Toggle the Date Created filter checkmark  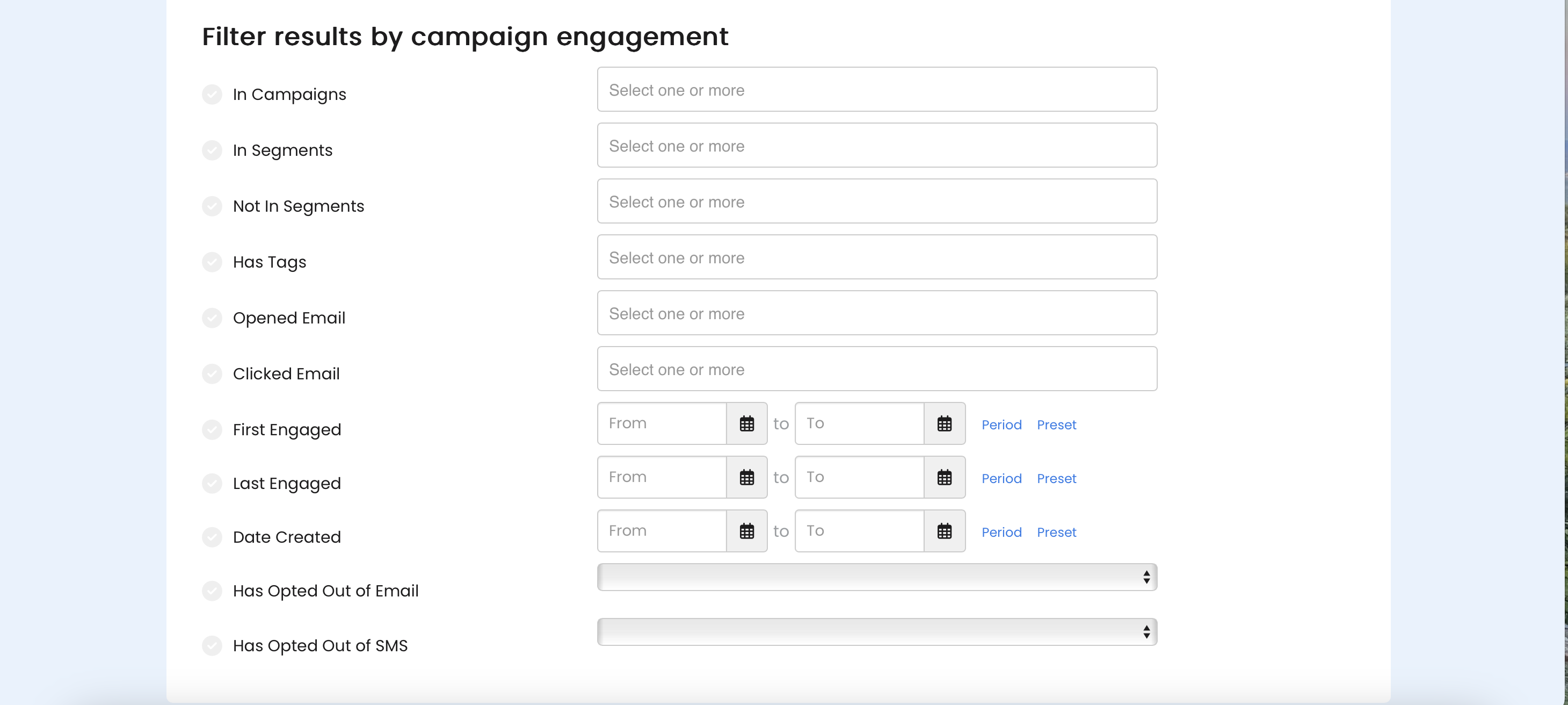pyautogui.click(x=212, y=537)
